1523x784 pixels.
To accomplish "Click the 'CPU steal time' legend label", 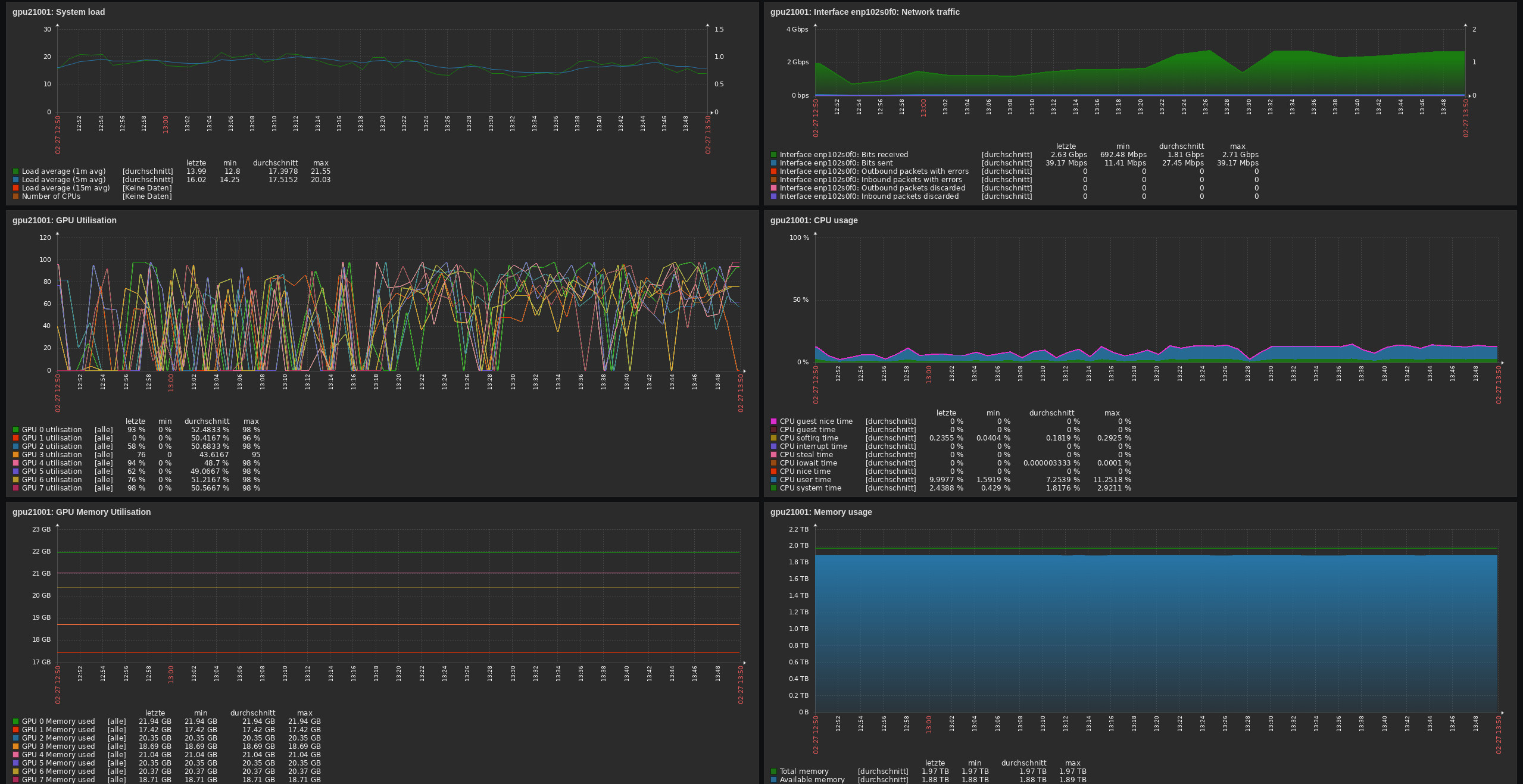I will point(806,455).
